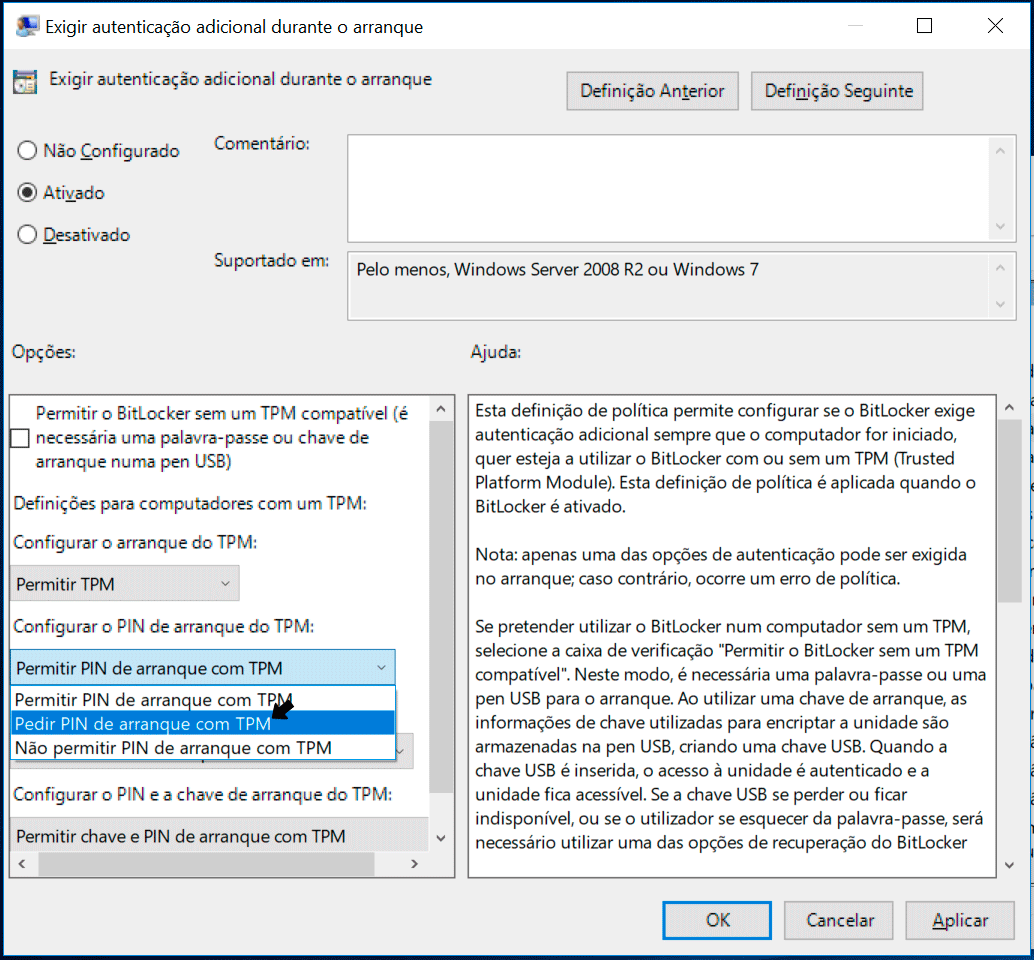Tick Permitir o BitLocker sem um TPM compatível checkbox
This screenshot has width=1034, height=960.
(20, 438)
